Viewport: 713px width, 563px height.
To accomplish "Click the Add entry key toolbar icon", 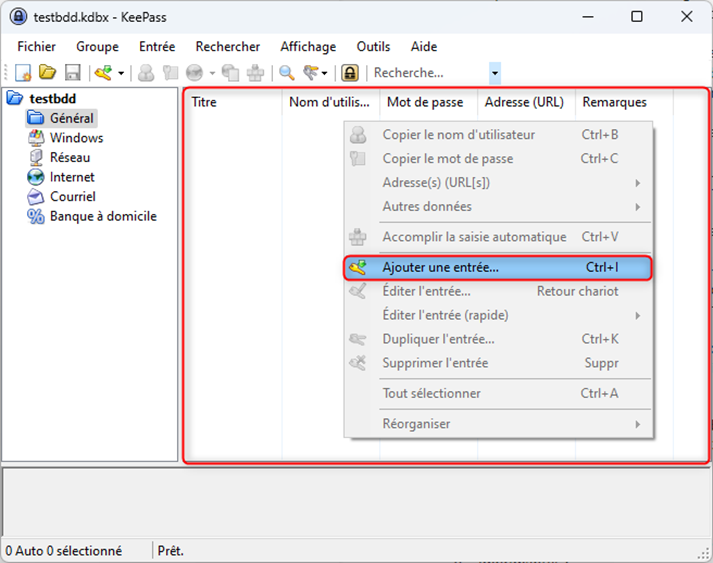I will tap(103, 72).
